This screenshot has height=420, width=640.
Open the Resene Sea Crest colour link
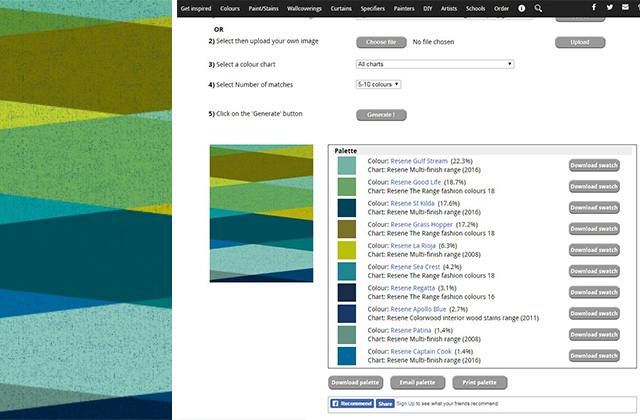[x=415, y=267]
